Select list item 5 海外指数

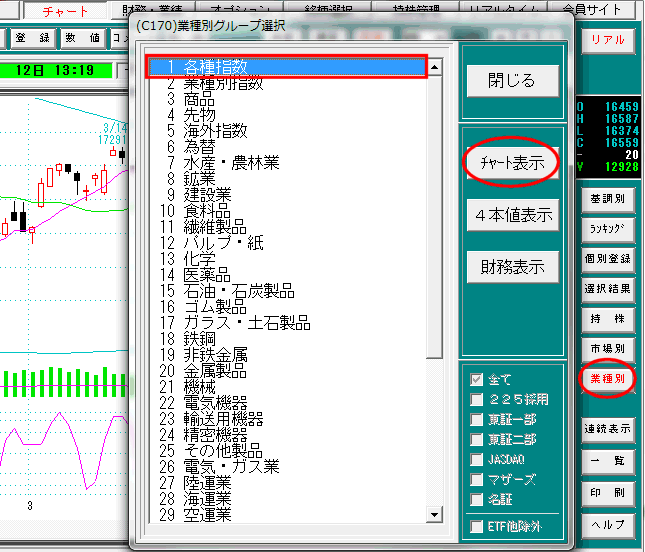[x=287, y=131]
